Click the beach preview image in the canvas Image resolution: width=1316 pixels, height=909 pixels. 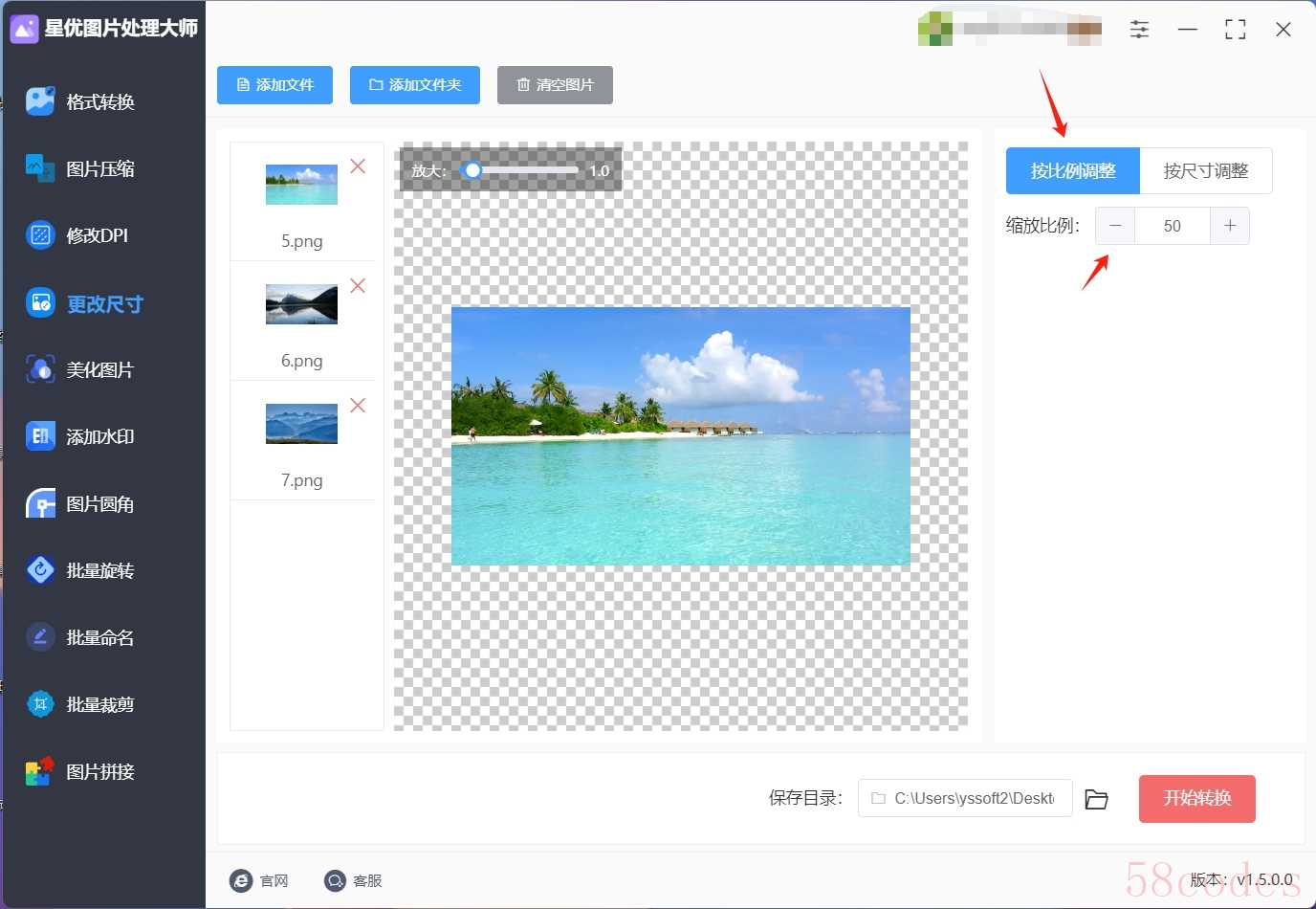681,436
